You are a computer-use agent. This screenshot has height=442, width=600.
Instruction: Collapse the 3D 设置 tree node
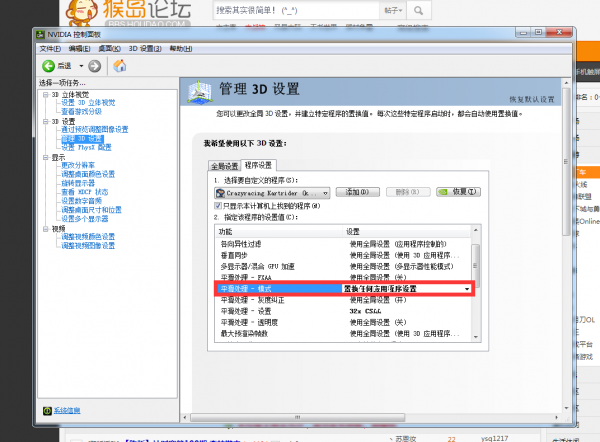point(46,121)
